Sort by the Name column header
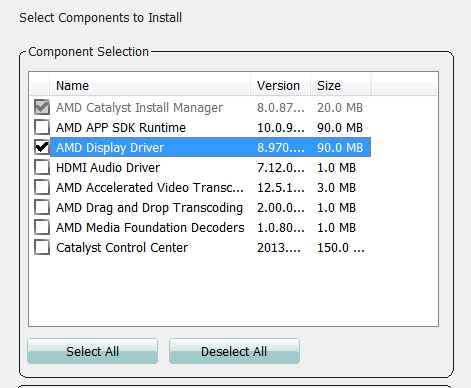The image size is (471, 388). (150, 86)
